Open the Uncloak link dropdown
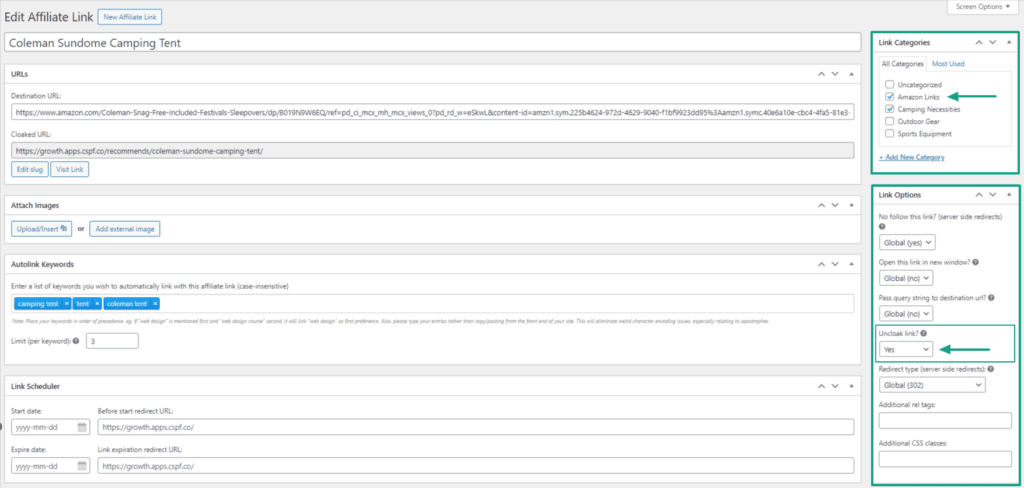This screenshot has height=488, width=1024. (906, 349)
